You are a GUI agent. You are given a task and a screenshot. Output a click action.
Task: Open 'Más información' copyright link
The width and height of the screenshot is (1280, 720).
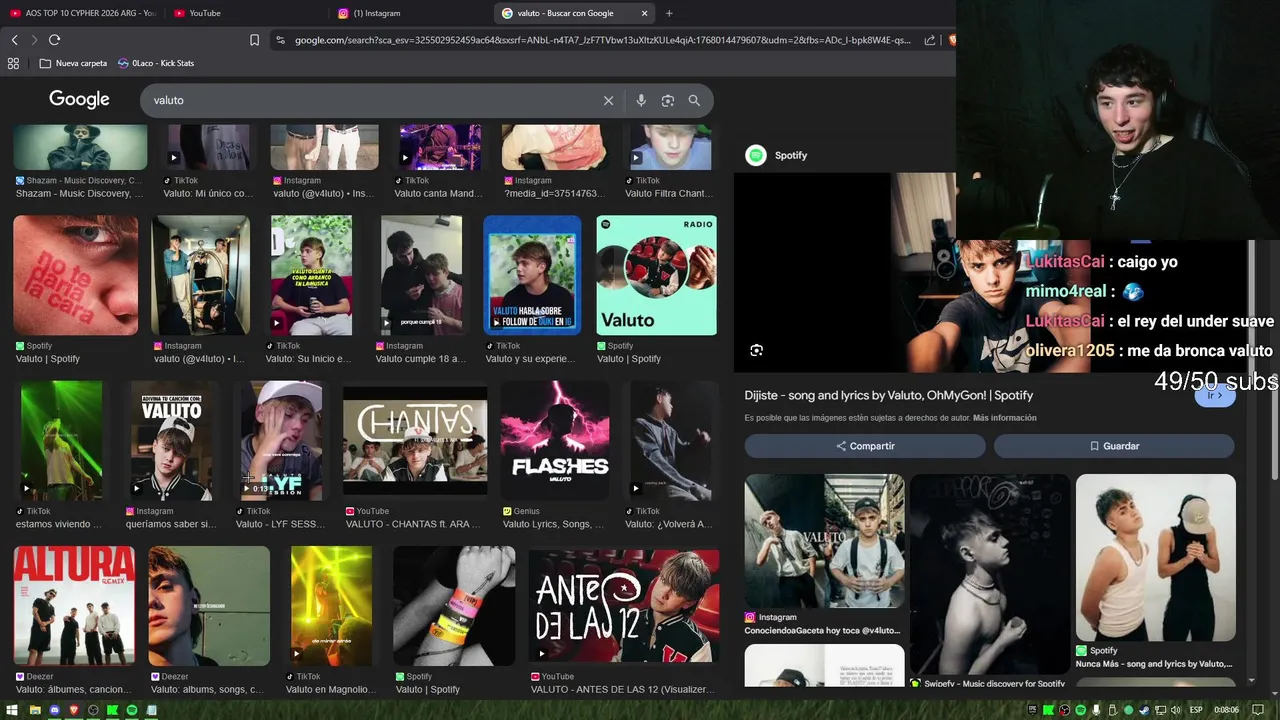[x=1005, y=418]
